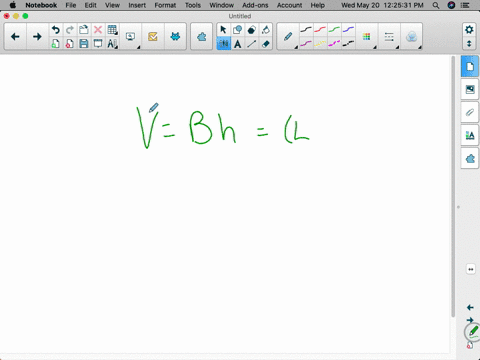Choose the Fill bucket tool
Screen dimensions: 480x360
[x=266, y=30]
